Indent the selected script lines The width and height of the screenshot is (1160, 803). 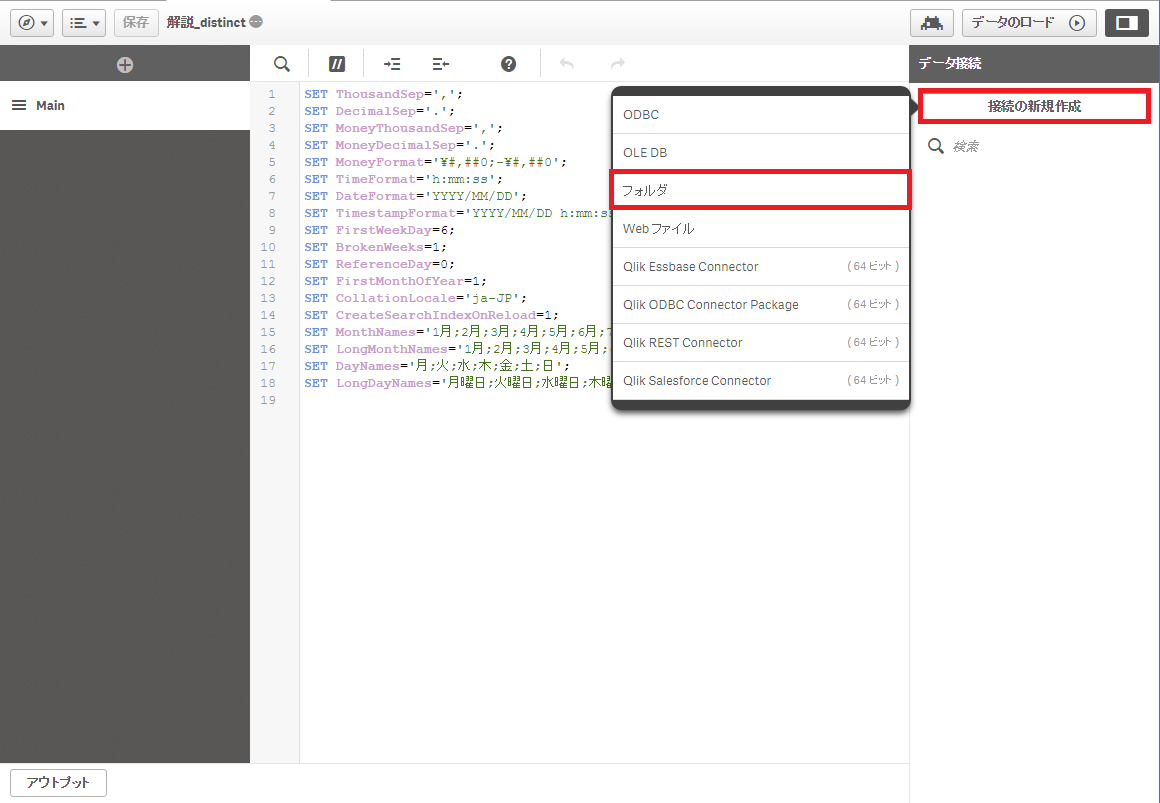point(392,64)
